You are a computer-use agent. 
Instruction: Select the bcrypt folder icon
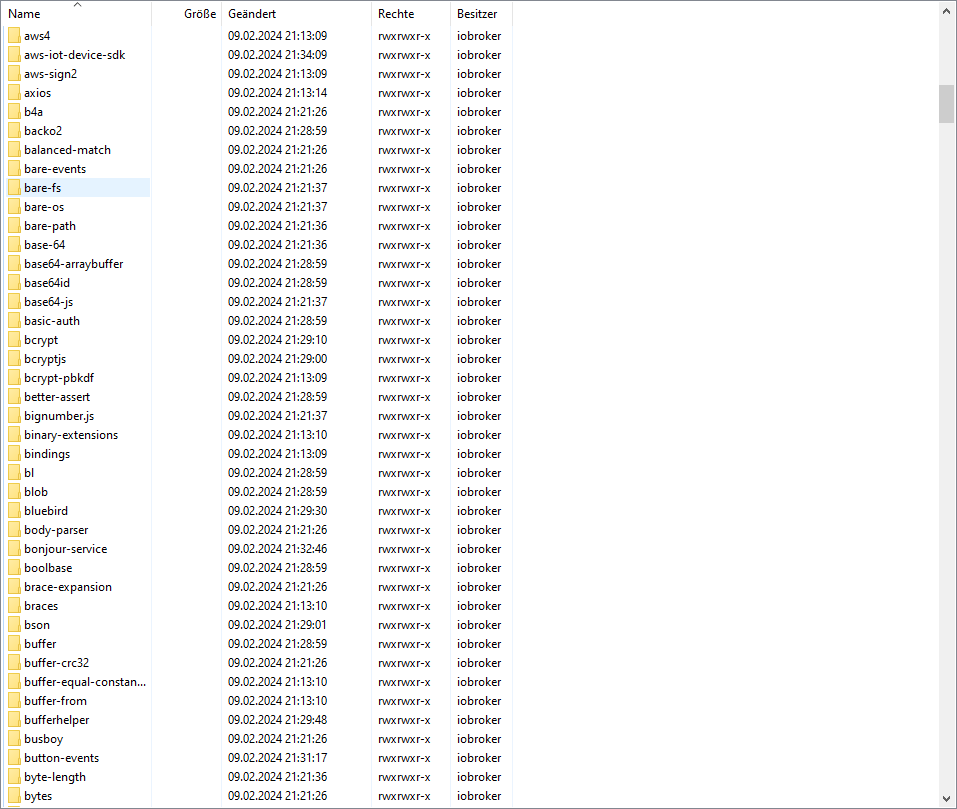[15, 340]
